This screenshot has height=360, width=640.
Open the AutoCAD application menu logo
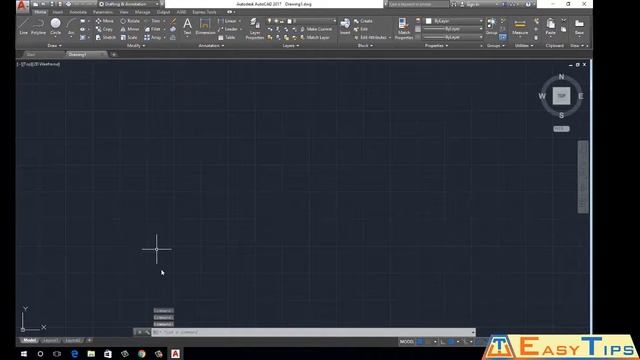[x=22, y=6]
